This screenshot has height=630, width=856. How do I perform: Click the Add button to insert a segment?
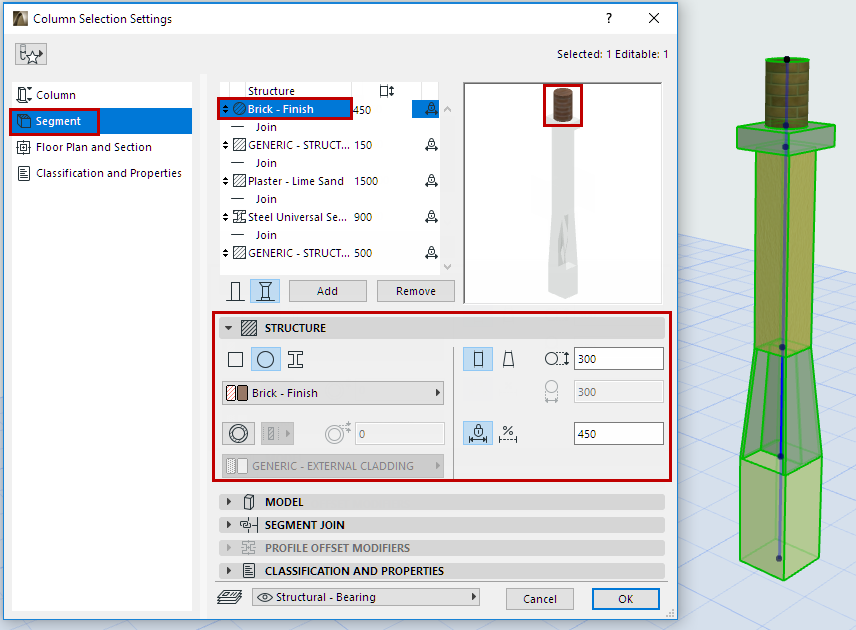coord(327,290)
